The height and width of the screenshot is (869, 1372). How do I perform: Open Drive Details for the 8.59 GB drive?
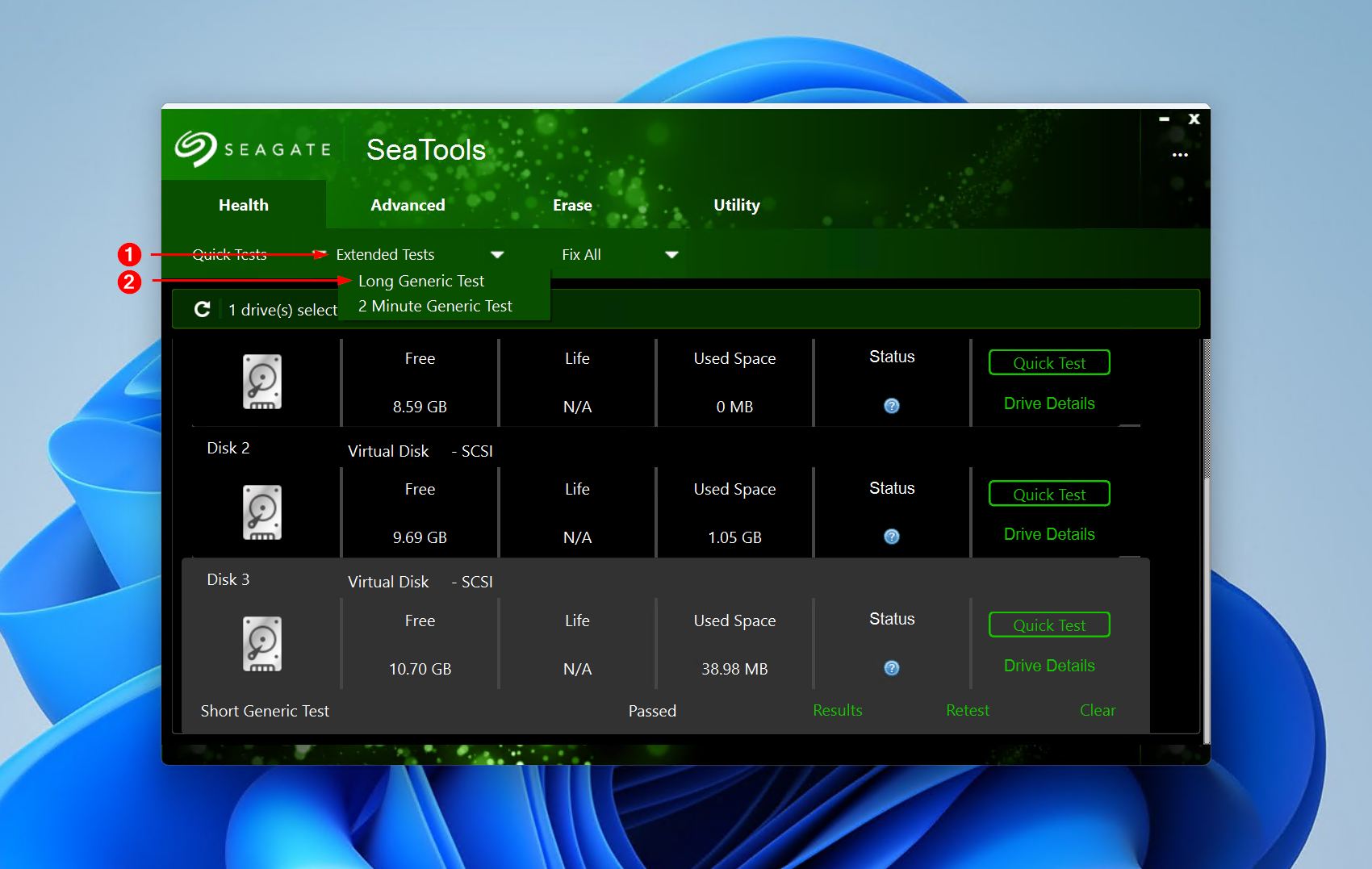1049,403
